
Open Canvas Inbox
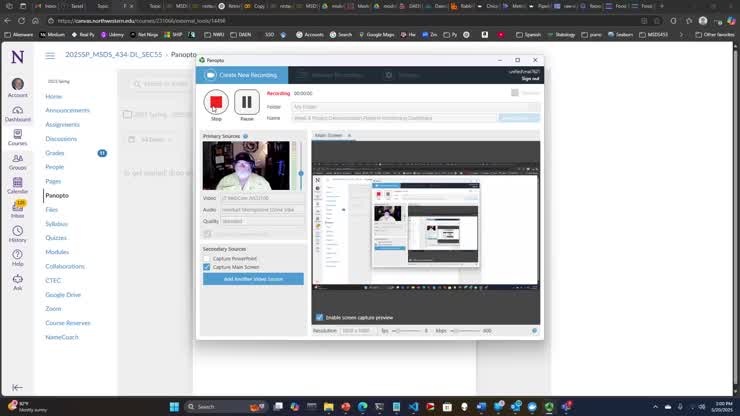(17, 210)
